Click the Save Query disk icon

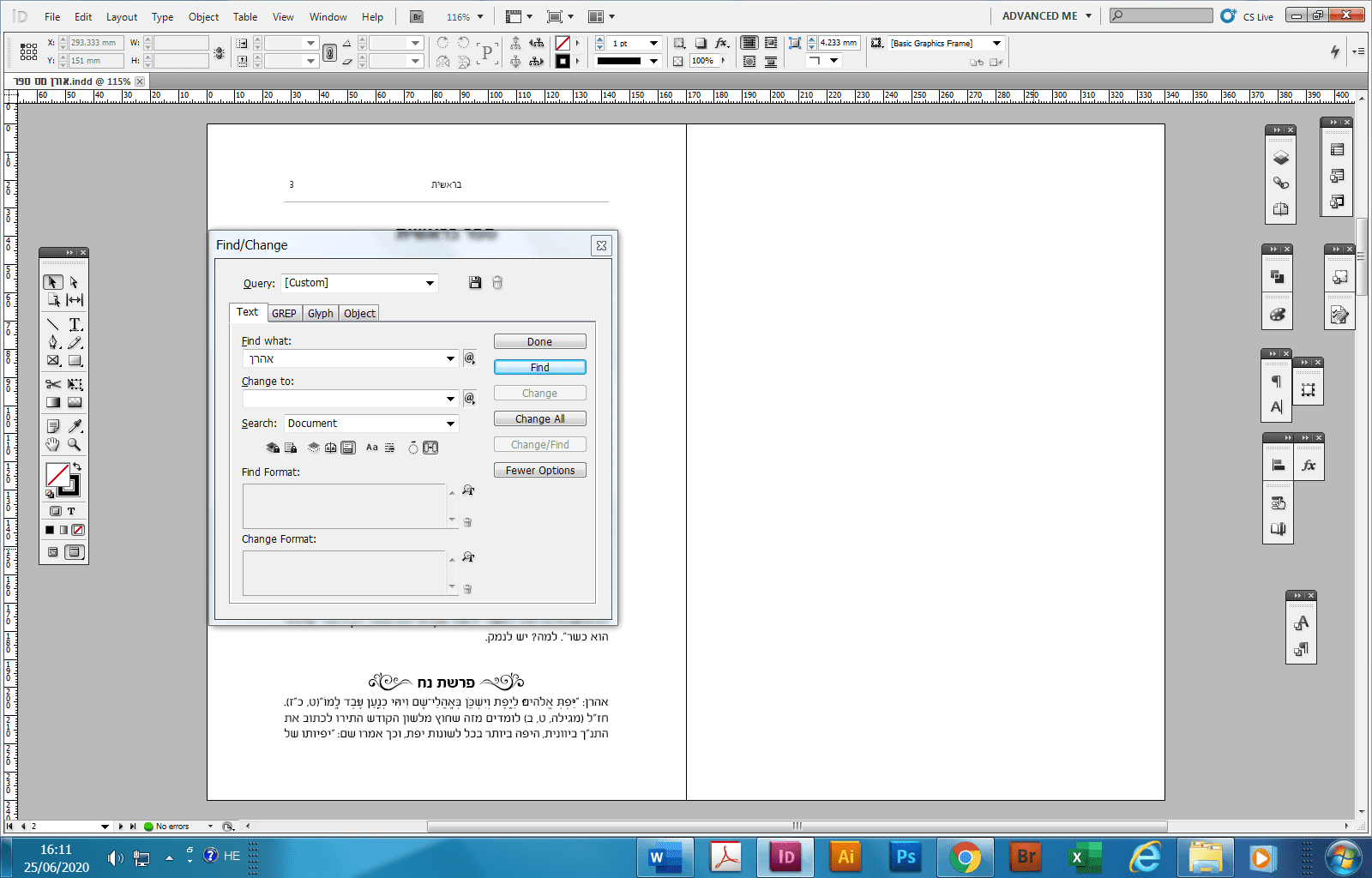475,283
